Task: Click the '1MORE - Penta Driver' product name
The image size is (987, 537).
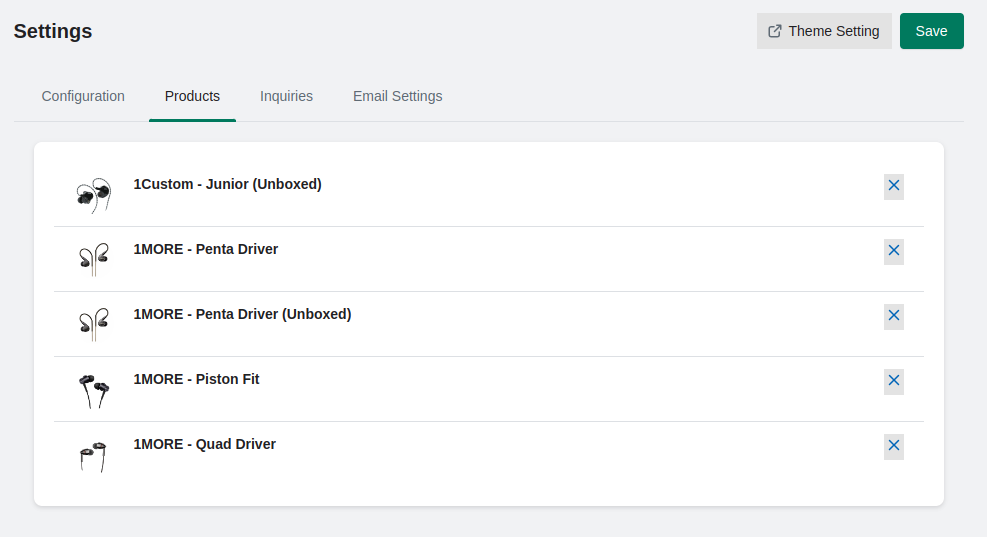Action: pyautogui.click(x=205, y=249)
